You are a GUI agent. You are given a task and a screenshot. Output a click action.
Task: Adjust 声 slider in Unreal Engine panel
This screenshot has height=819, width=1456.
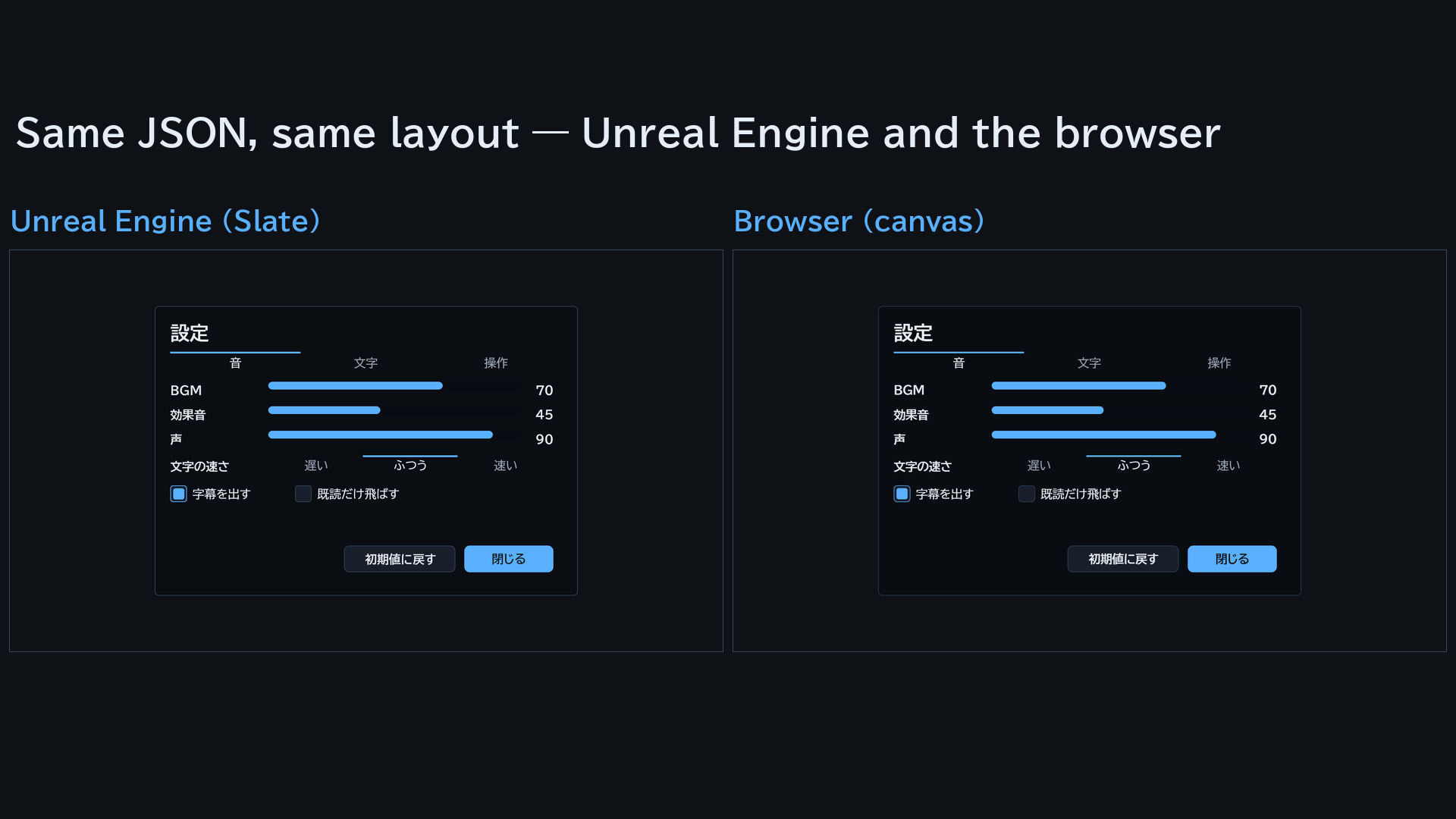[393, 435]
